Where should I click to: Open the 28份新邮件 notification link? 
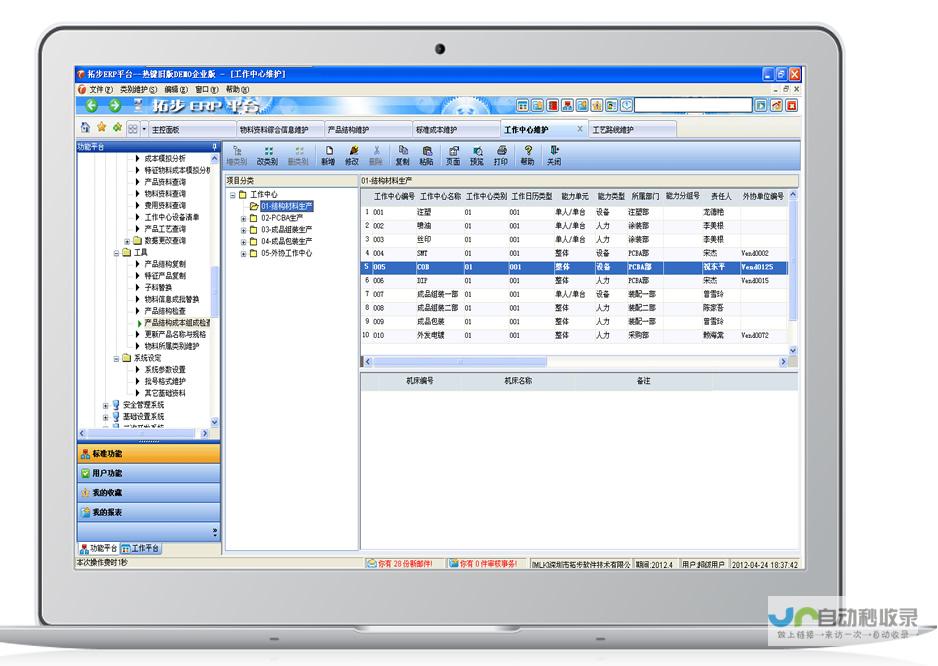coord(400,564)
